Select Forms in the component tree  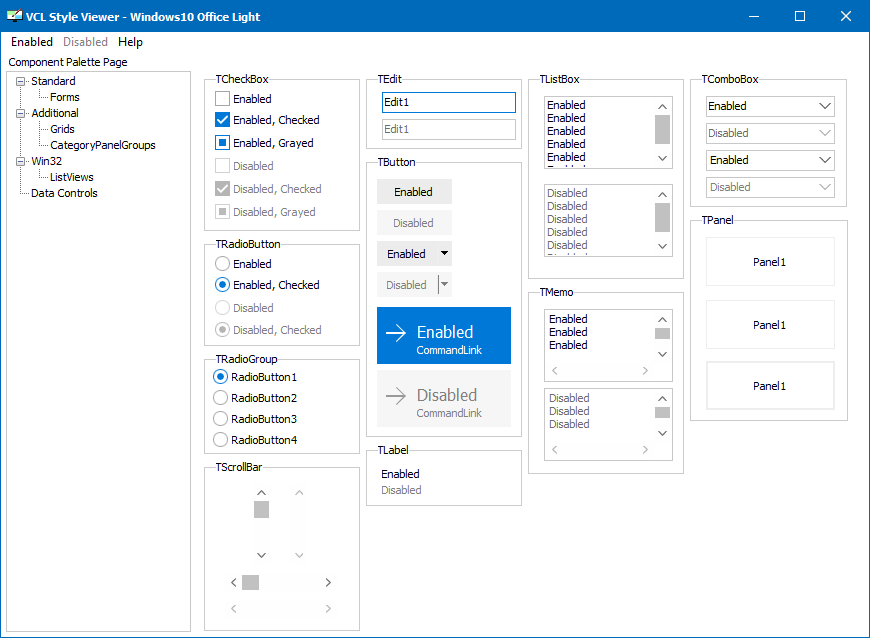click(x=64, y=97)
